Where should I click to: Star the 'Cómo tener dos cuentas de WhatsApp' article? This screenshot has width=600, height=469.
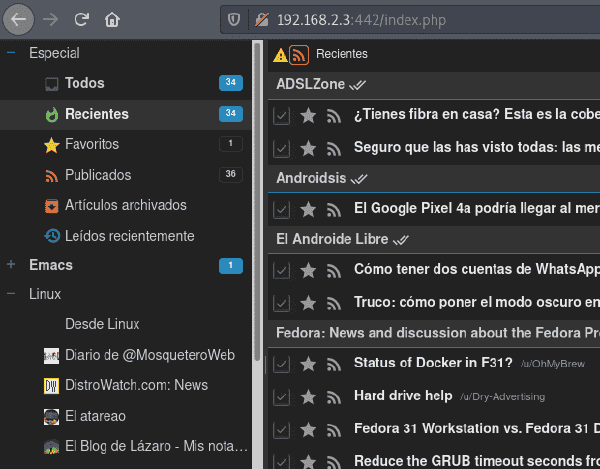pos(308,270)
